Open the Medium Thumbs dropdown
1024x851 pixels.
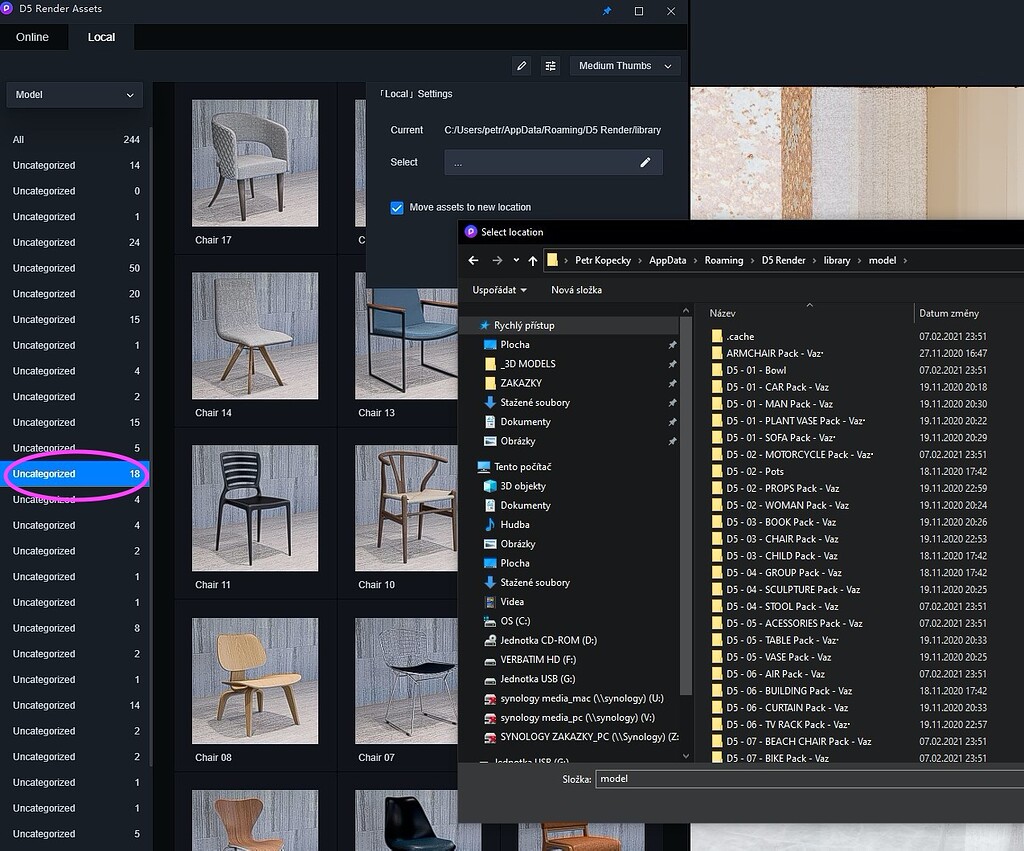[x=624, y=66]
